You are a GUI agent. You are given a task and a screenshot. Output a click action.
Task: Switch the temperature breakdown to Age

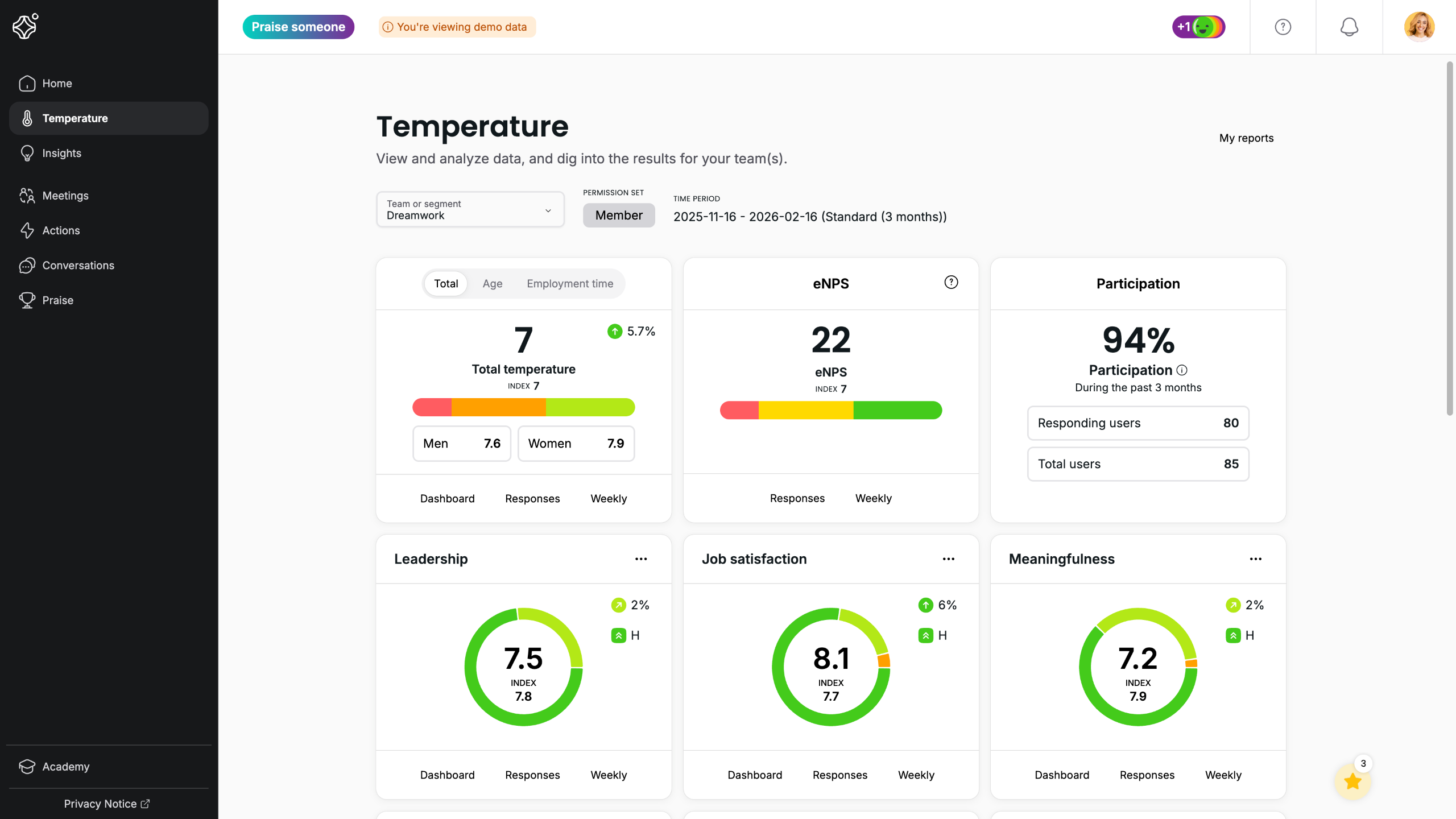point(492,283)
